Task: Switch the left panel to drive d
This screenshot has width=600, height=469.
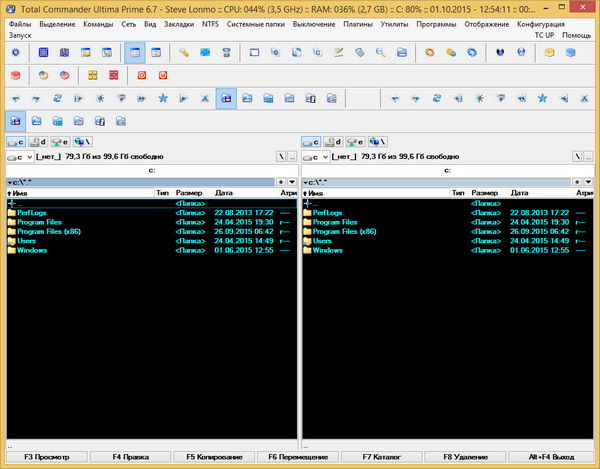Action: [37, 143]
